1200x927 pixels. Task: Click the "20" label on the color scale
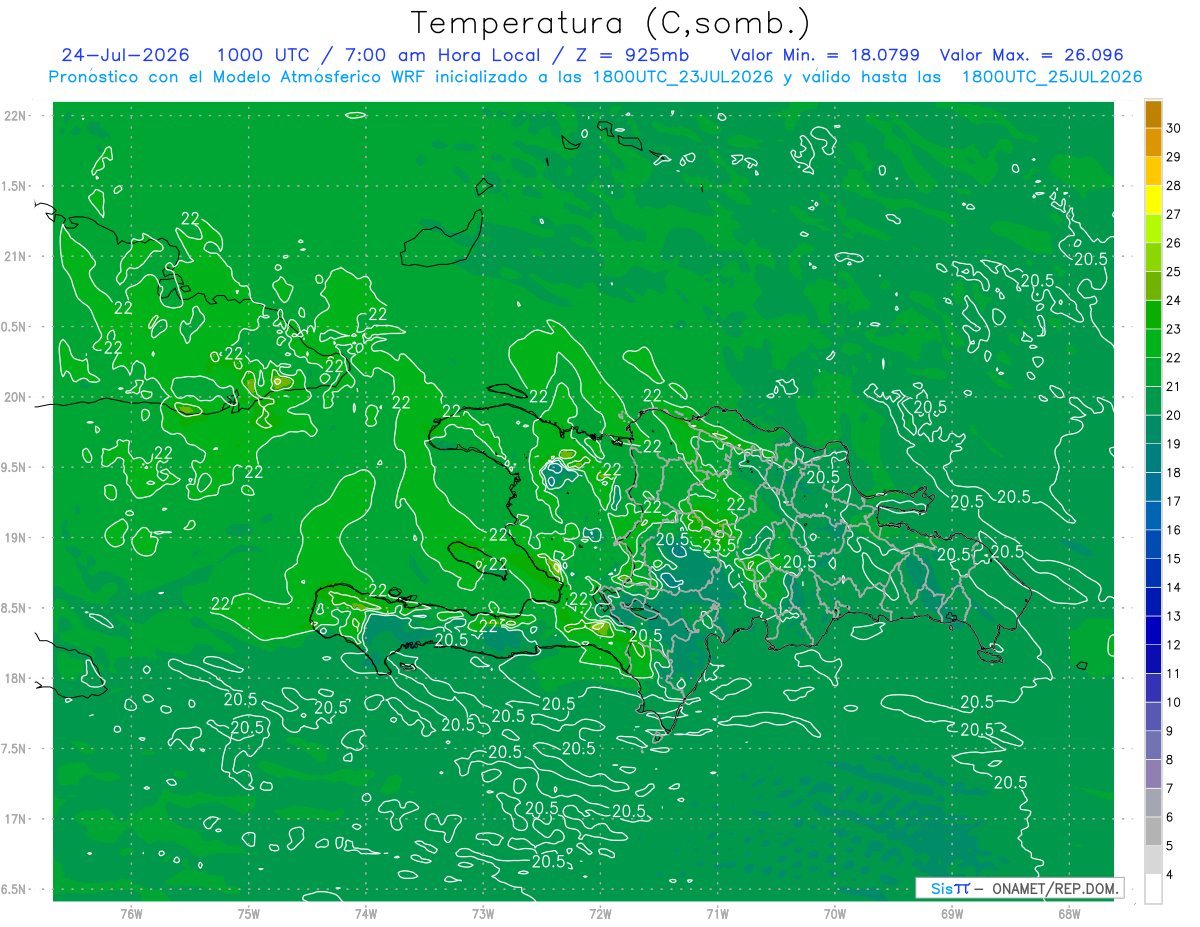pos(1174,415)
